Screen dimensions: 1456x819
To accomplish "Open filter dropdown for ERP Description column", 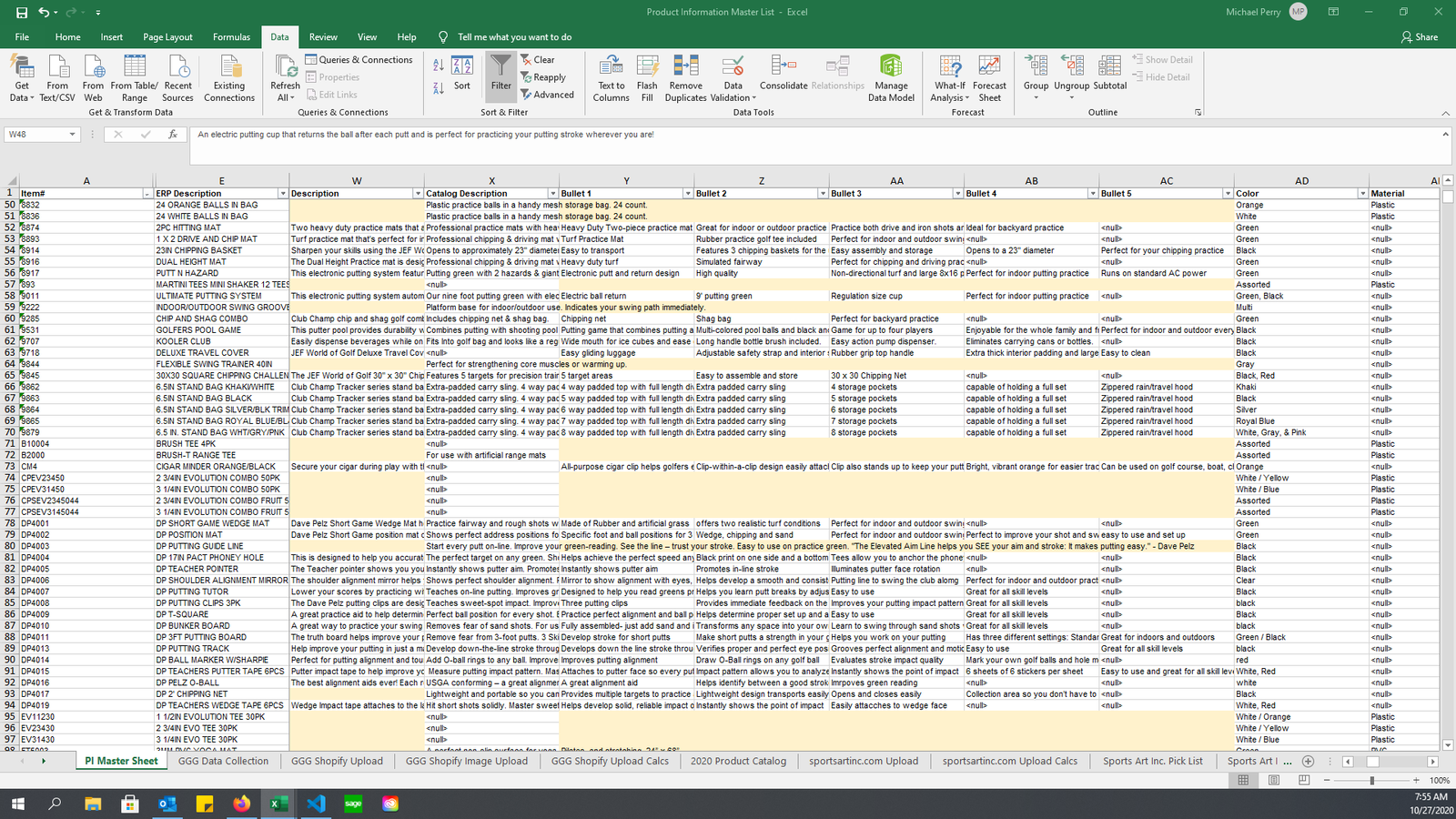I will click(283, 194).
